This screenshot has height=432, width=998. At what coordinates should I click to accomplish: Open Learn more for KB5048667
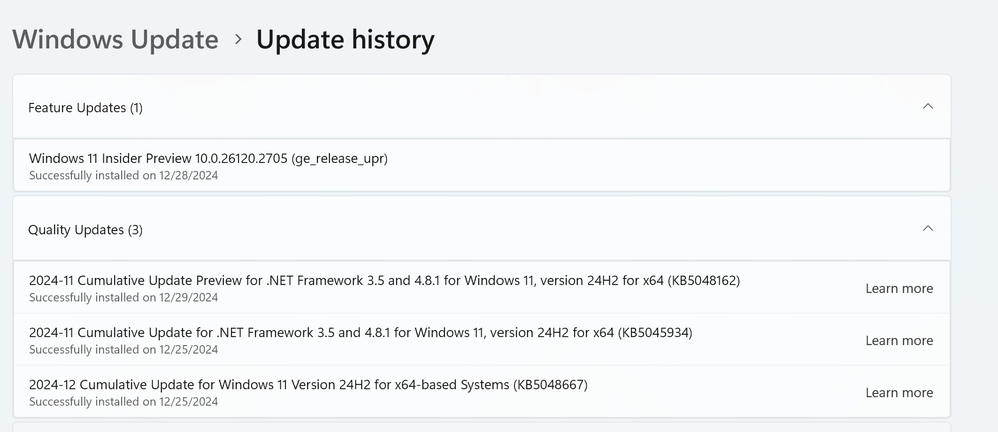899,393
